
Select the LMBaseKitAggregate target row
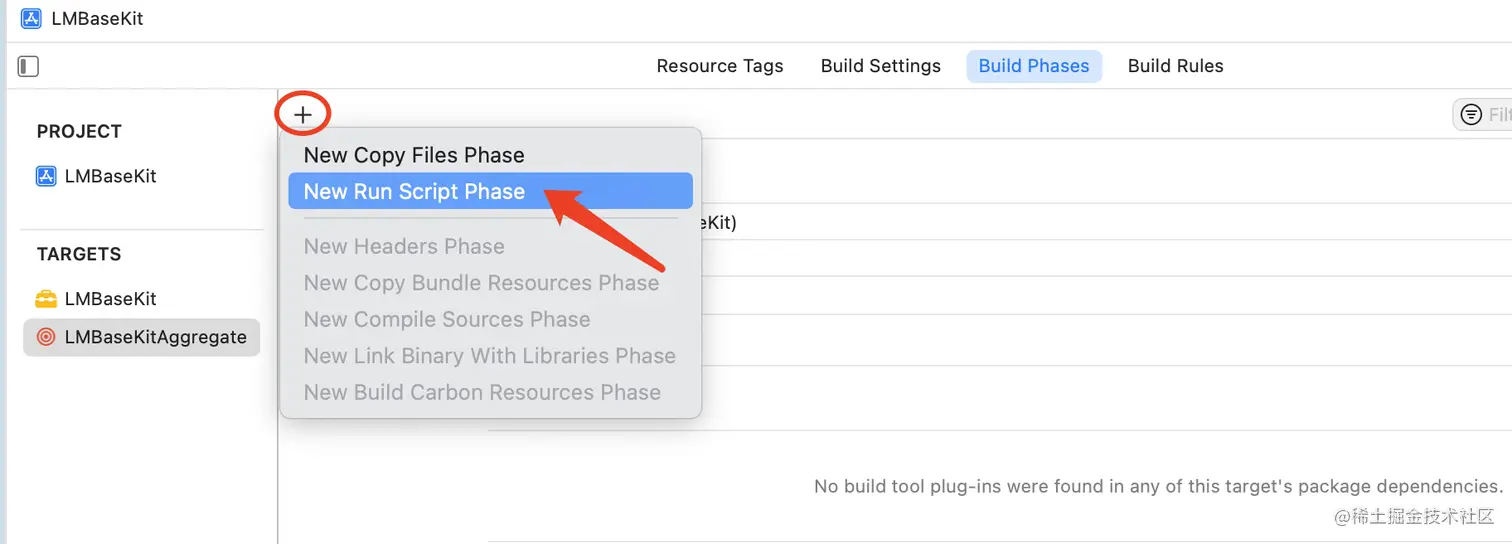tap(141, 337)
